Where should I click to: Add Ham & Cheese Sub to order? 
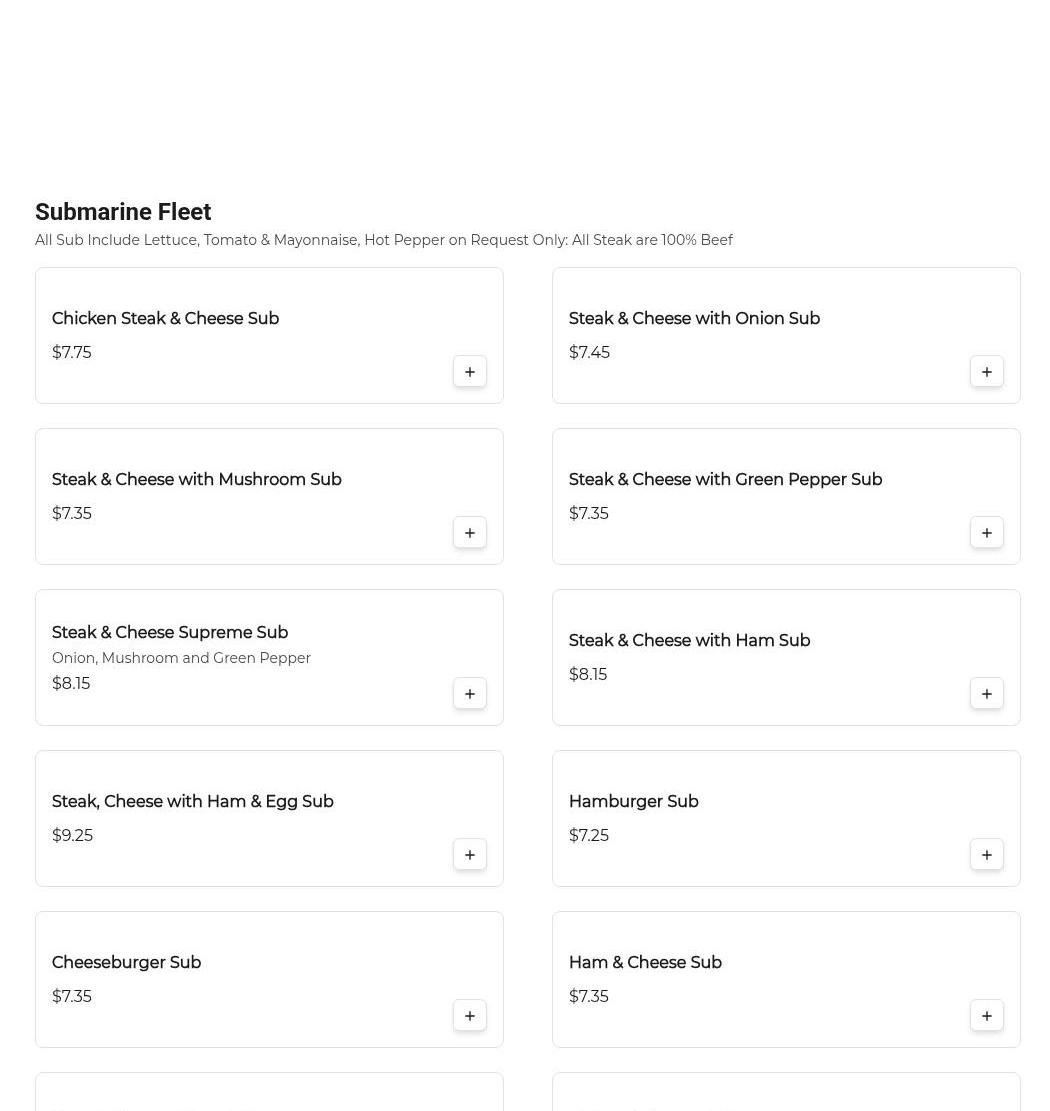point(987,1016)
